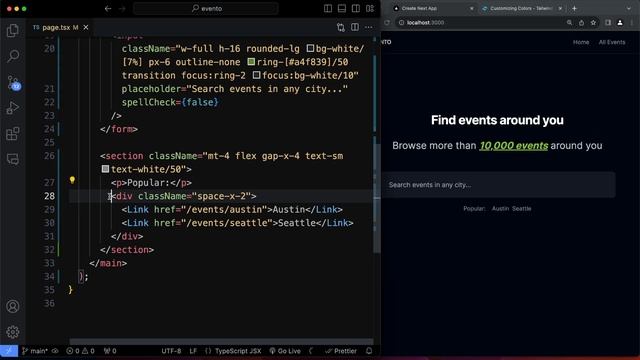Open the Run and Debug view
Image resolution: width=640 pixels, height=360 pixels.
[x=13, y=108]
